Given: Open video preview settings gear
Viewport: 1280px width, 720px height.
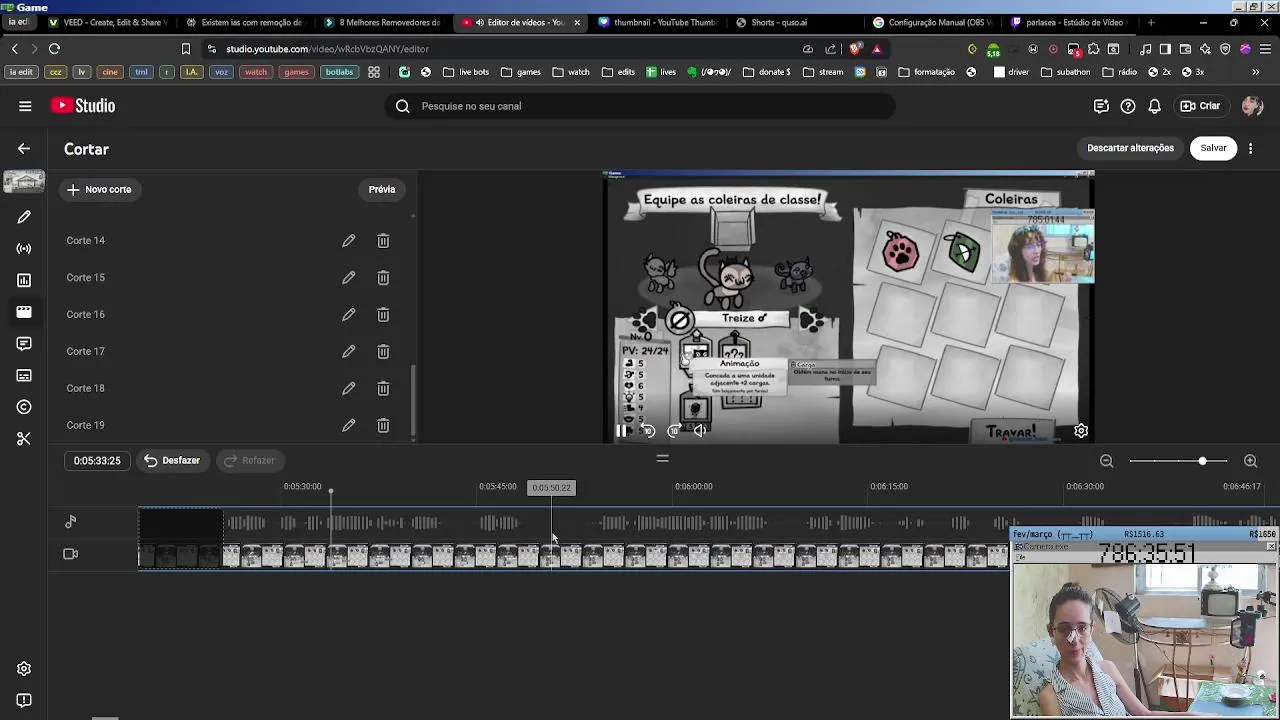Looking at the screenshot, I should pos(1081,431).
